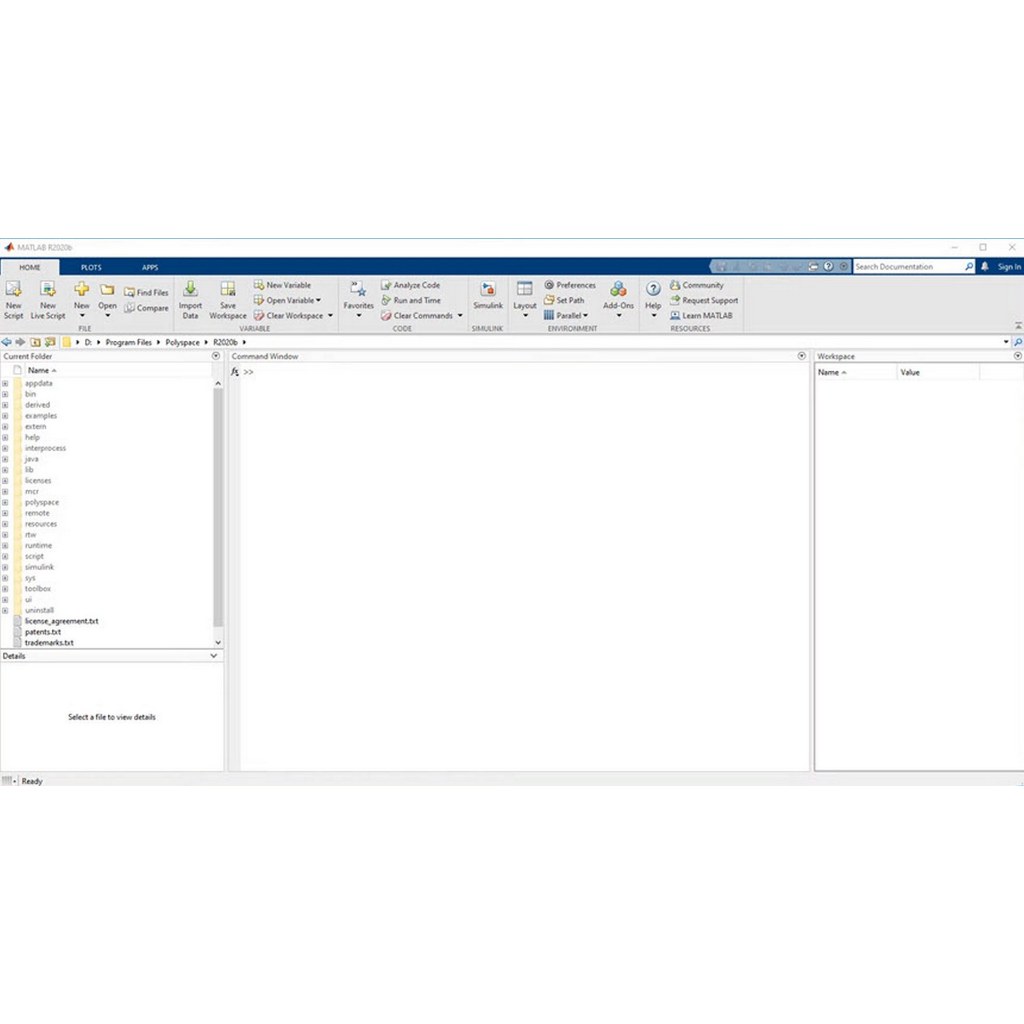Switch to the PLOTS tab
This screenshot has width=1024, height=1024.
91,267
